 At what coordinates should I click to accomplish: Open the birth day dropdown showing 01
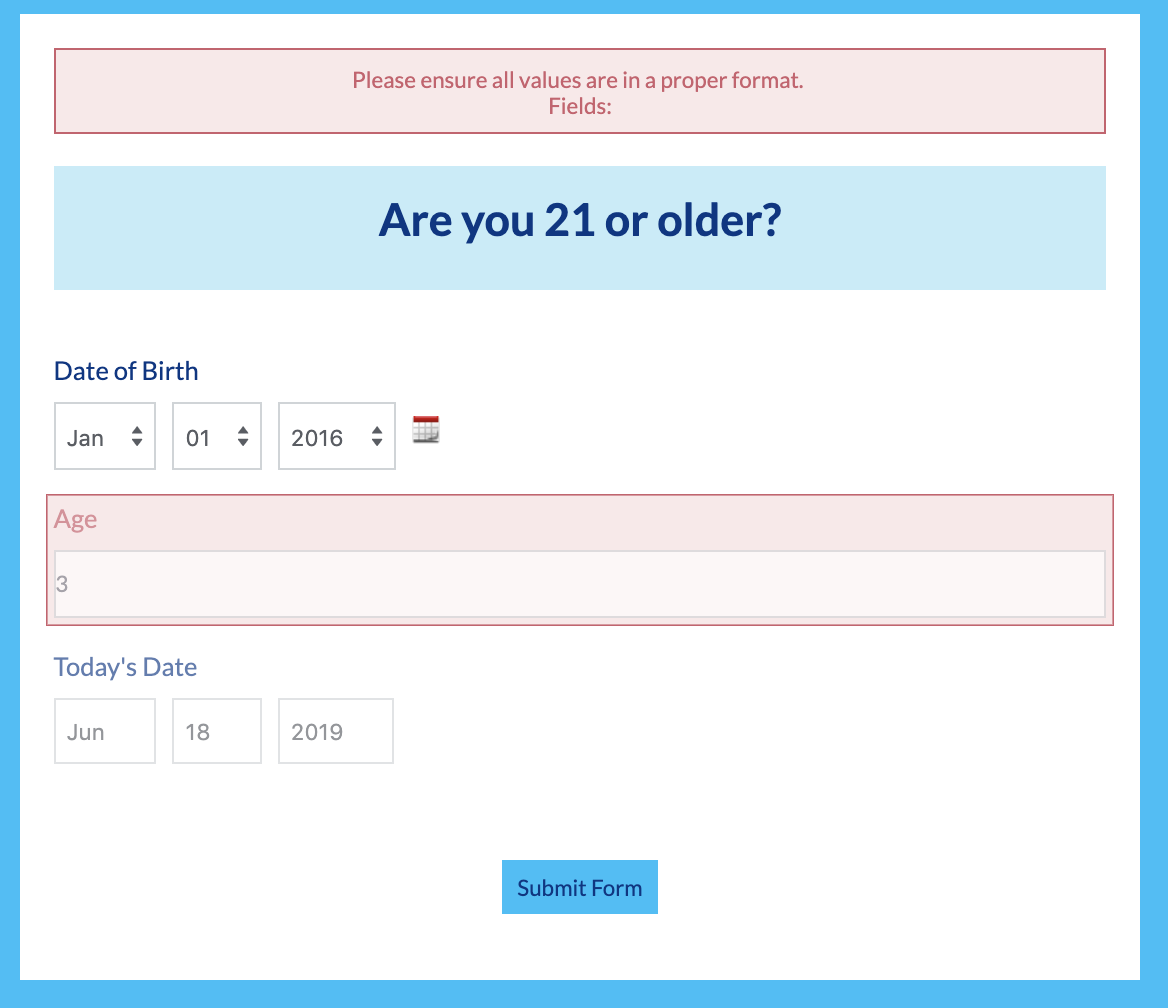(205, 436)
